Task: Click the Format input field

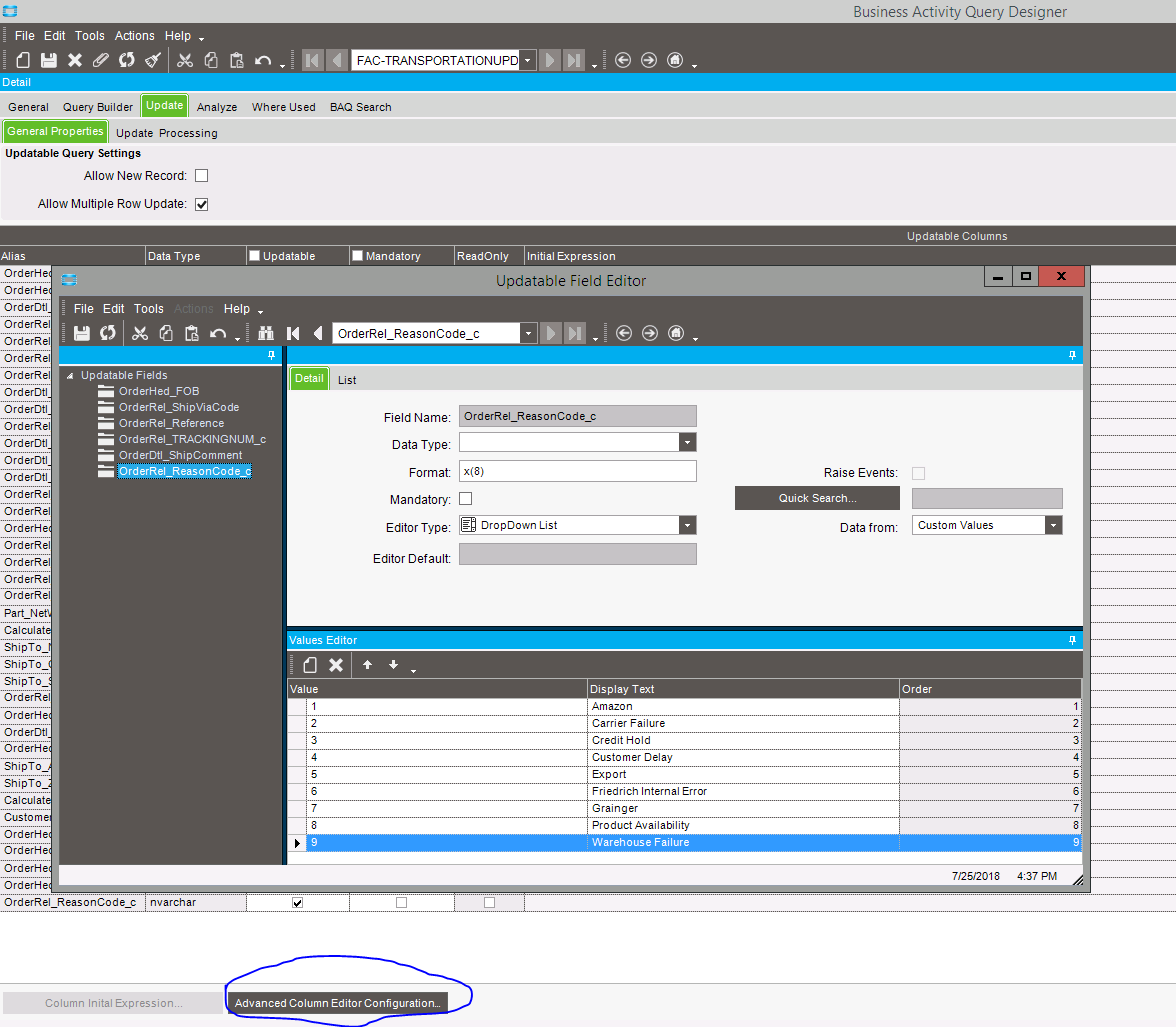Action: [x=577, y=471]
